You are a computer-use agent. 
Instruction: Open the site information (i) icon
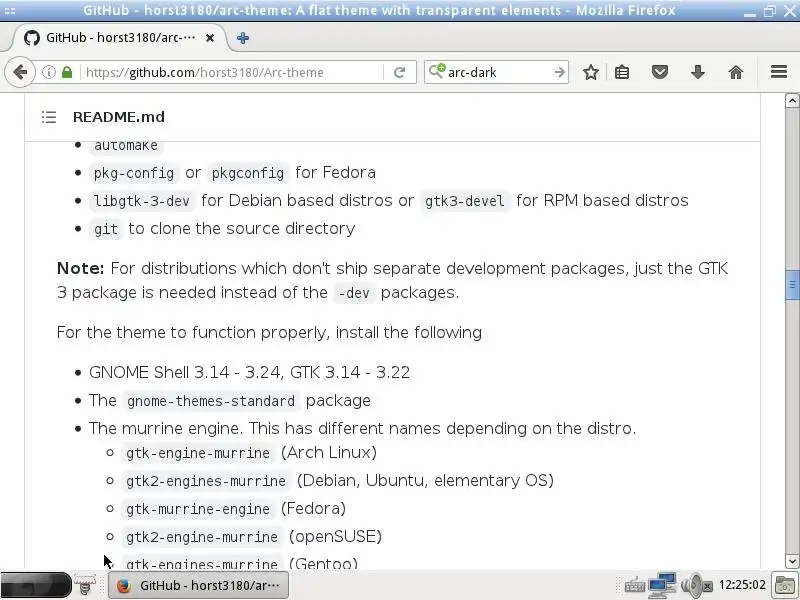coord(48,72)
